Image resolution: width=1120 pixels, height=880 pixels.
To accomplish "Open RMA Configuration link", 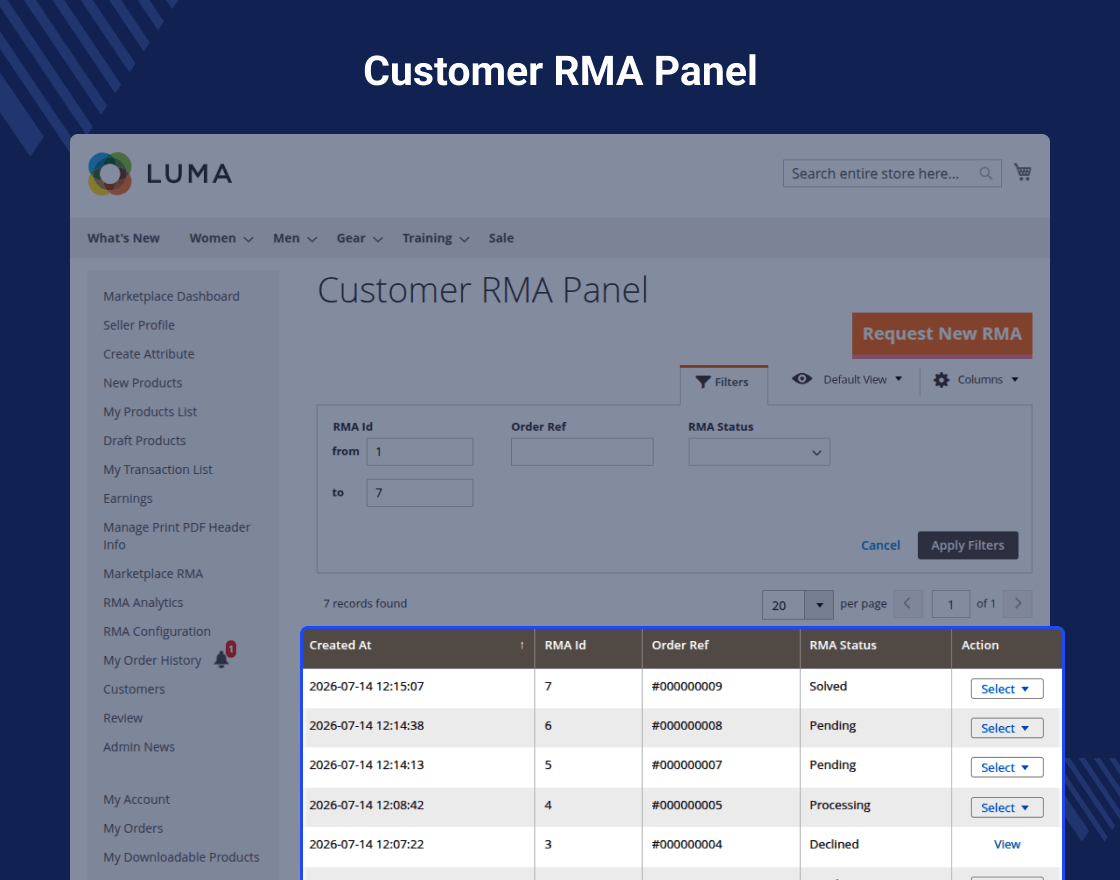I will 157,631.
